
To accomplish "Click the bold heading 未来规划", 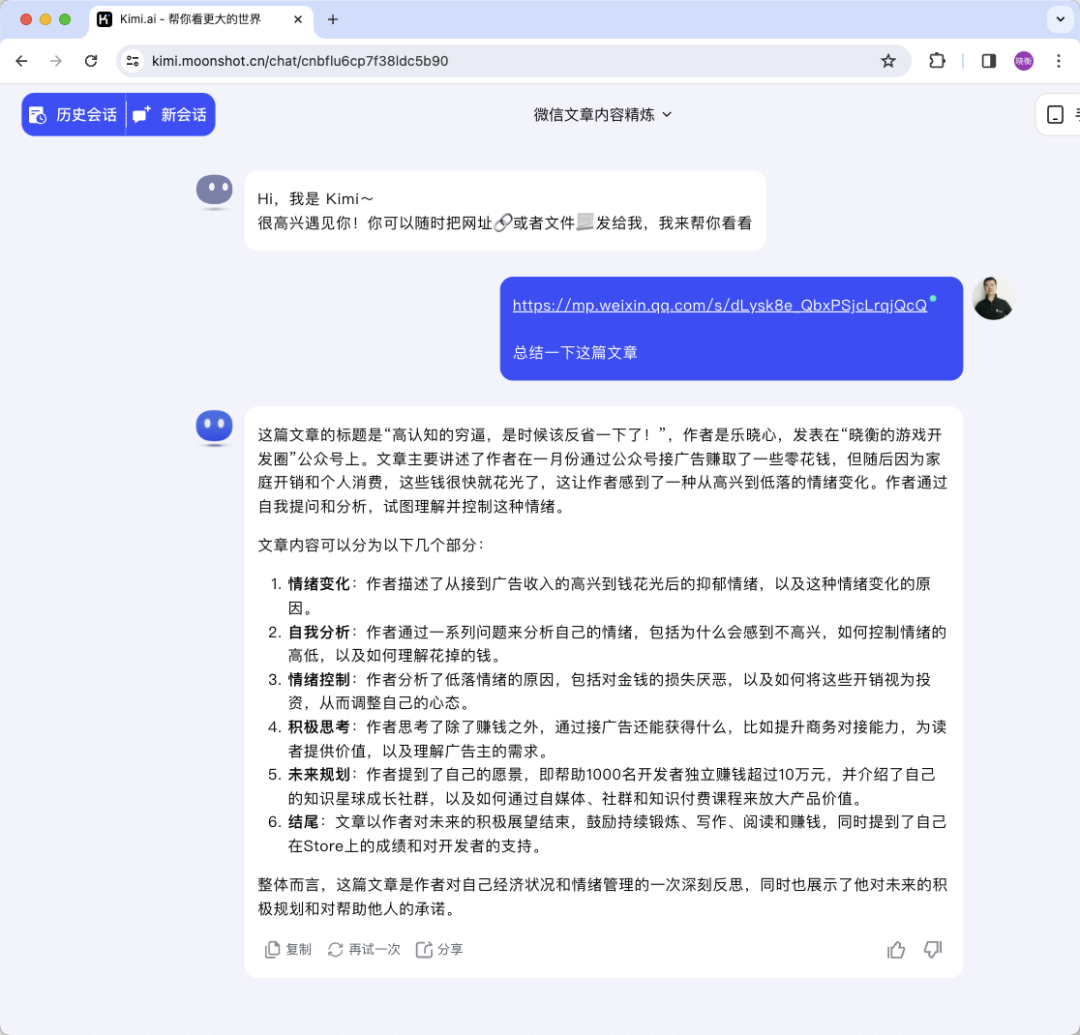I will tap(318, 775).
